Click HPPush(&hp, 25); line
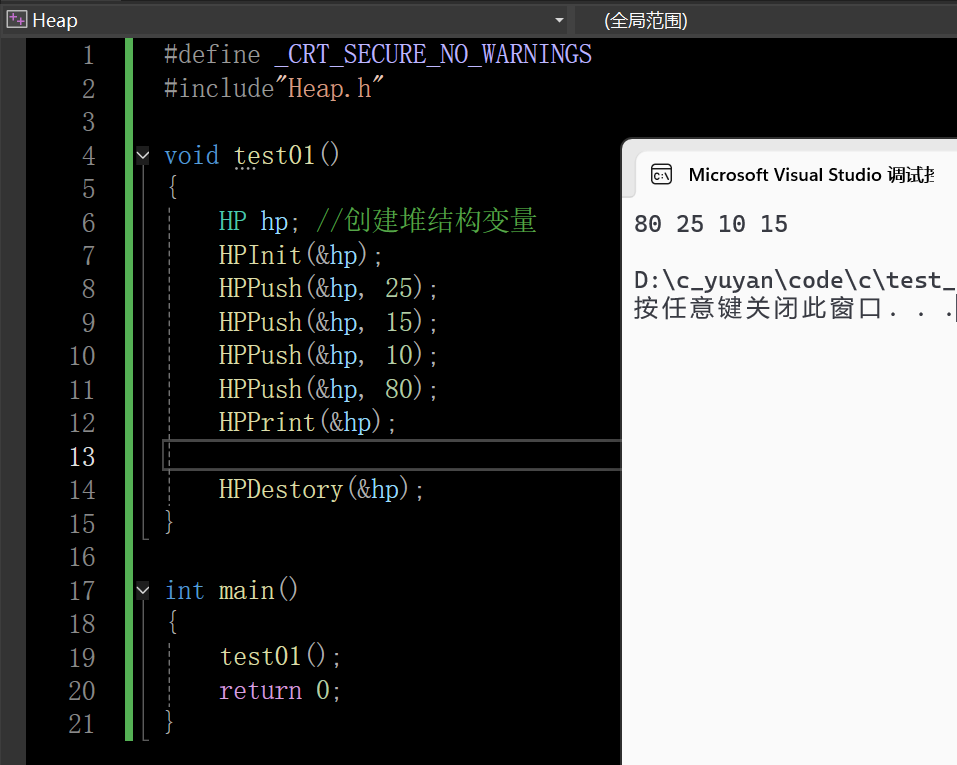957x765 pixels. pyautogui.click(x=328, y=288)
